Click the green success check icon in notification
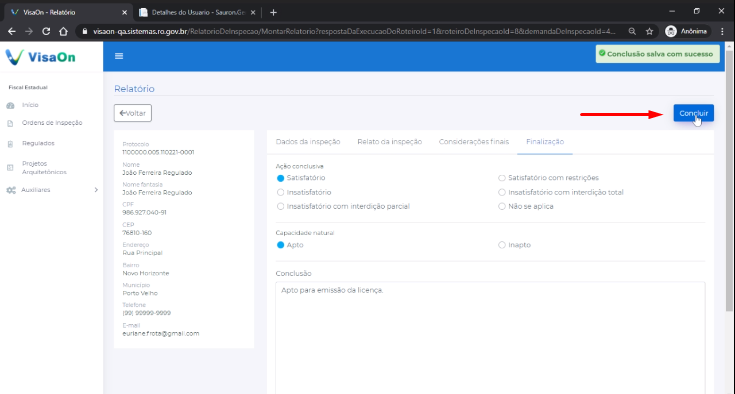735x394 pixels. coord(602,53)
